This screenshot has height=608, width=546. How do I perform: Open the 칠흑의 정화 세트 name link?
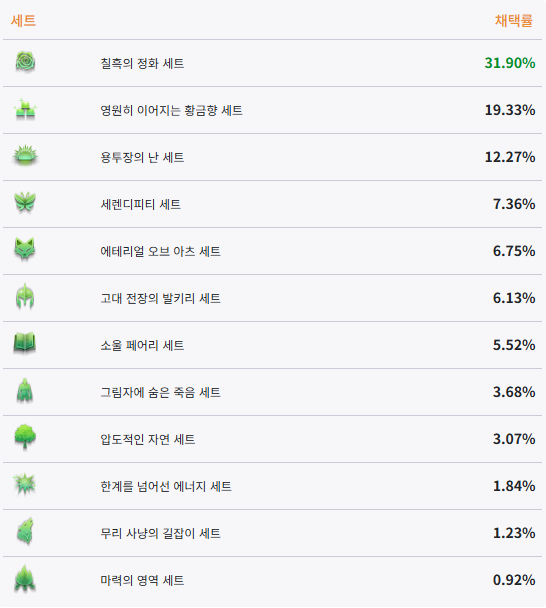tap(142, 63)
